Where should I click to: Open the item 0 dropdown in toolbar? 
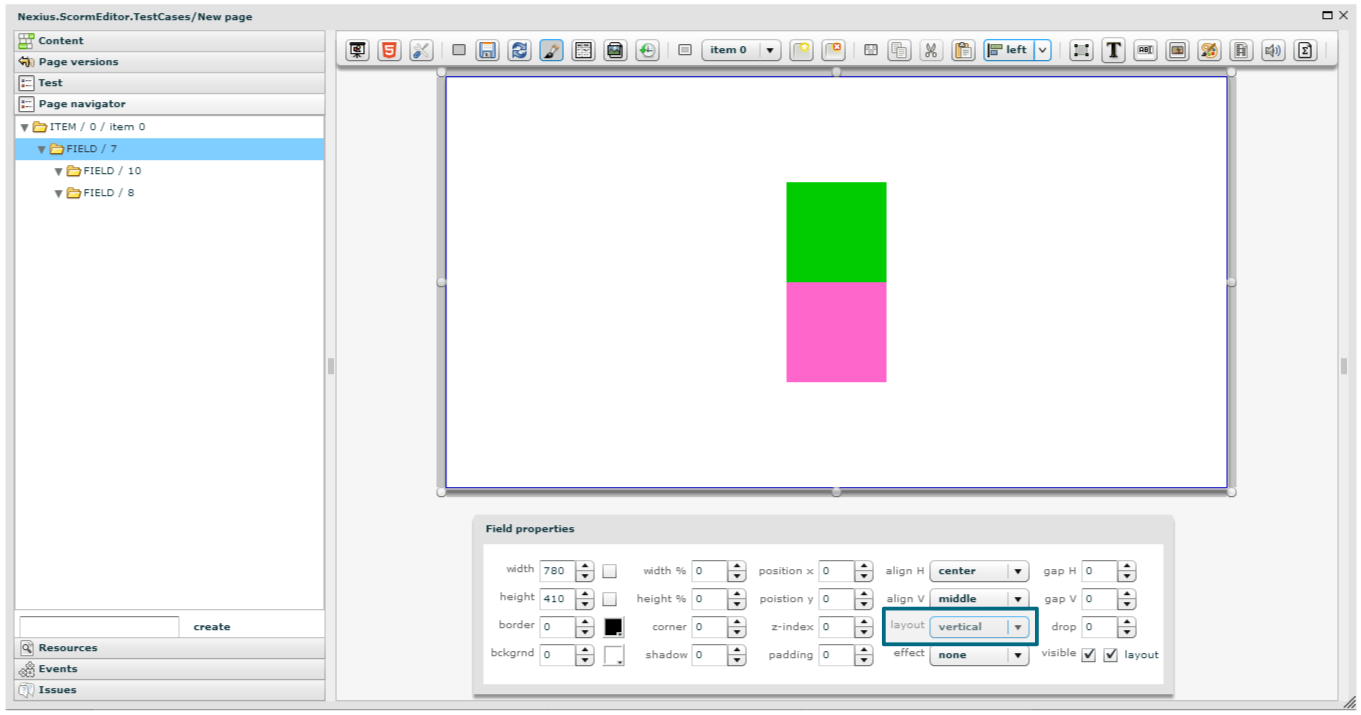click(x=769, y=50)
